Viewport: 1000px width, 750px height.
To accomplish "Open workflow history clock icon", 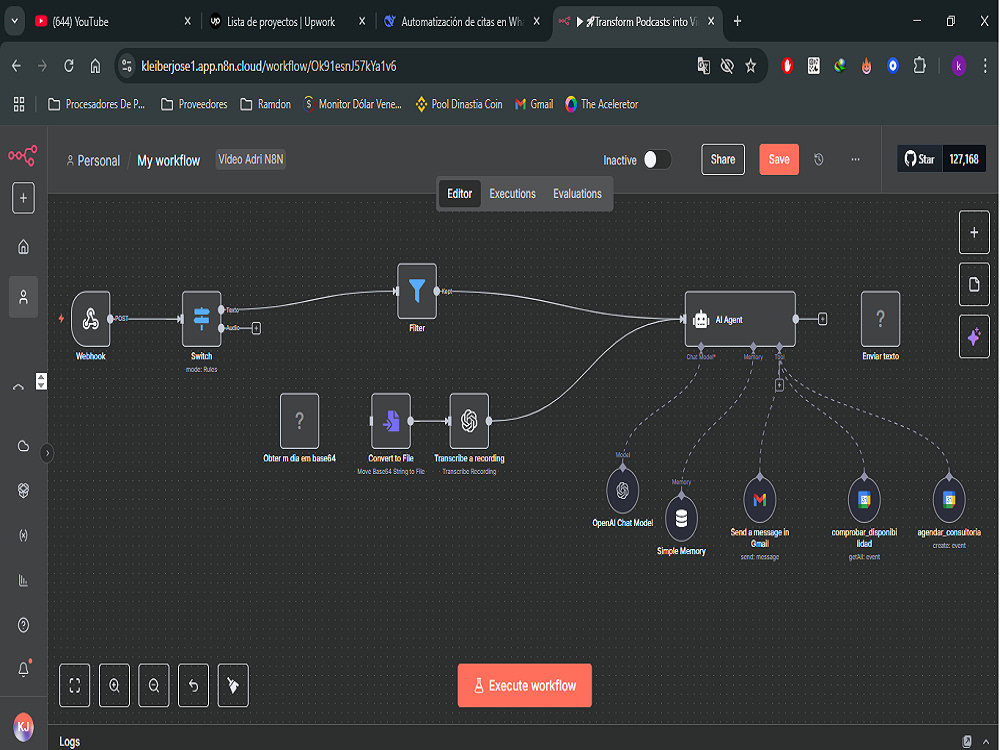I will click(818, 159).
